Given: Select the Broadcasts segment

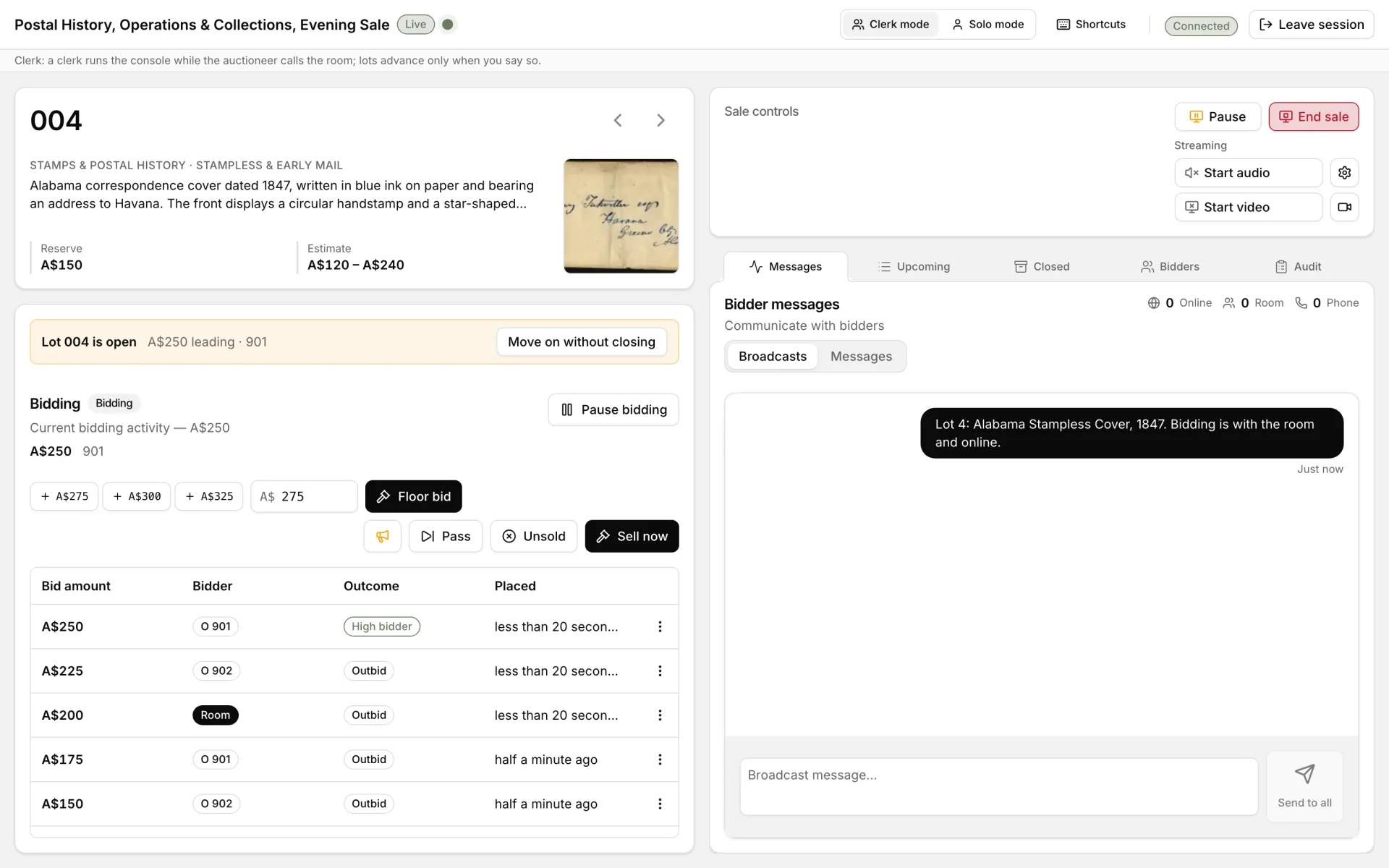Looking at the screenshot, I should point(772,357).
